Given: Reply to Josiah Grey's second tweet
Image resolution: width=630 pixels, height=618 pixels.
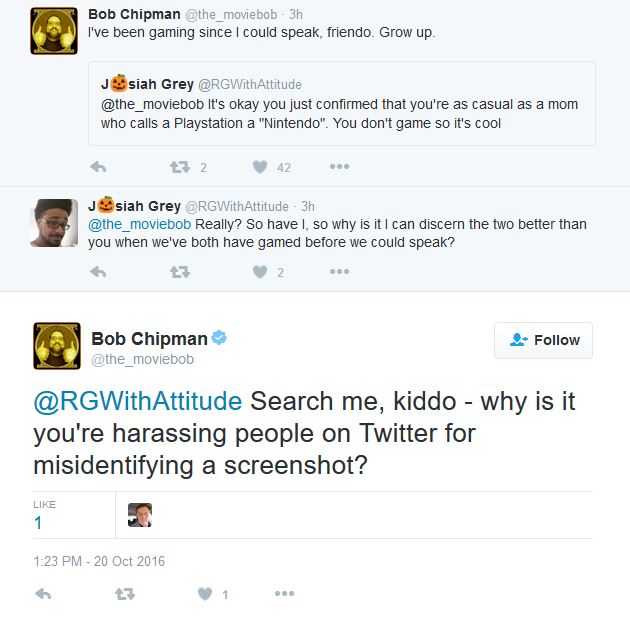Looking at the screenshot, I should coord(98,272).
